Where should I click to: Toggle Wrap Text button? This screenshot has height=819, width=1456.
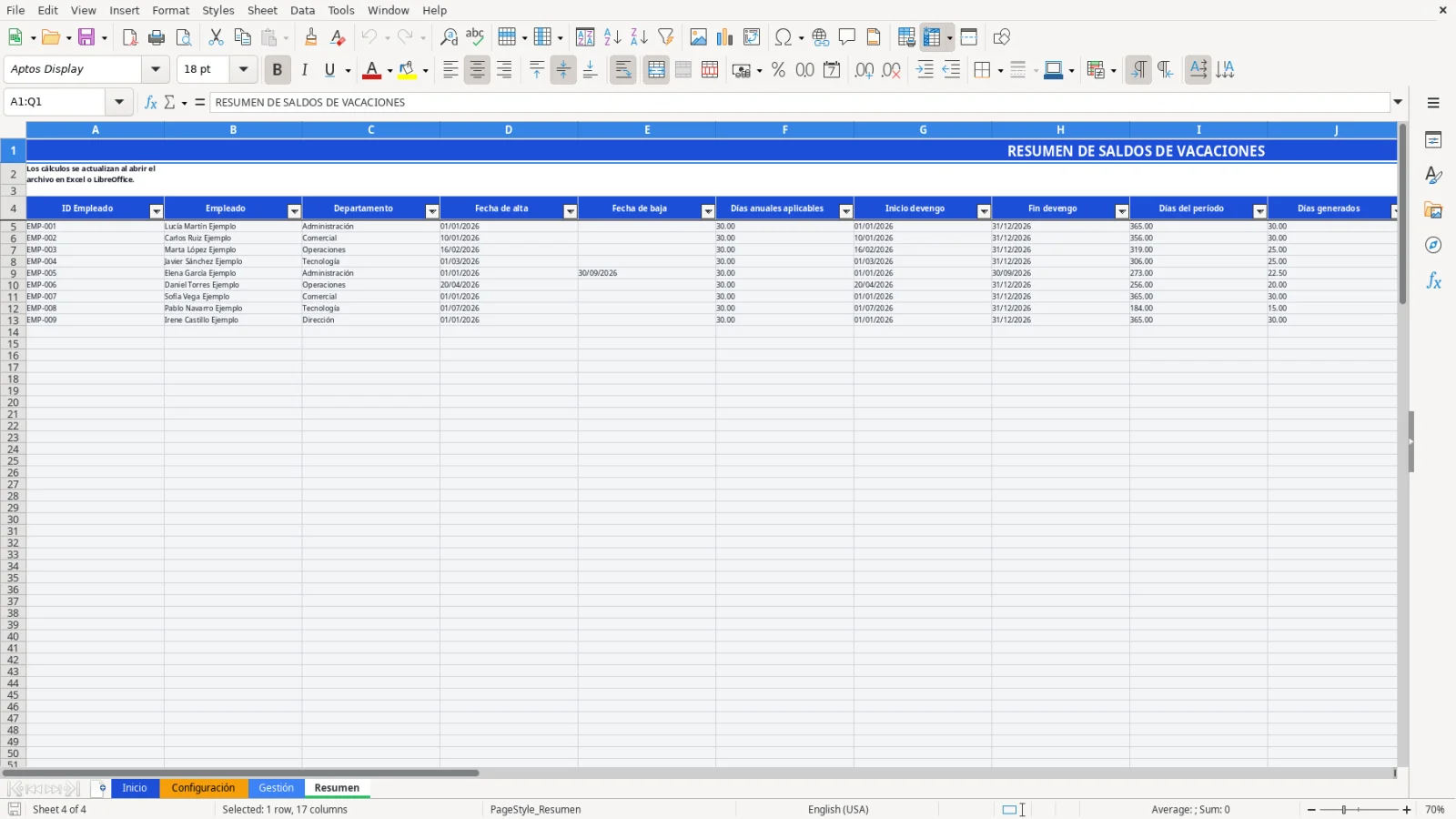click(623, 70)
